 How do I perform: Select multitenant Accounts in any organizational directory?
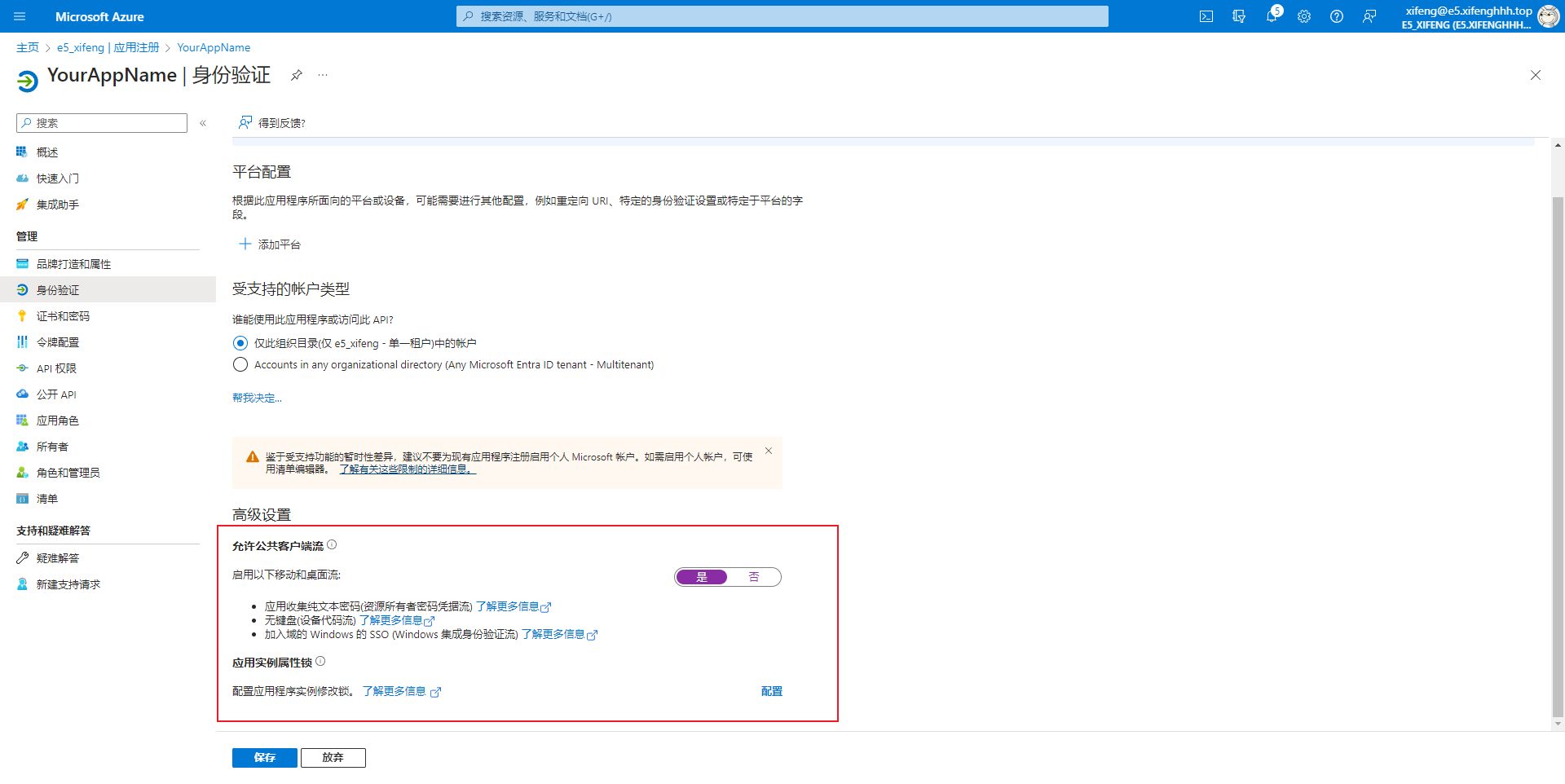click(x=240, y=365)
